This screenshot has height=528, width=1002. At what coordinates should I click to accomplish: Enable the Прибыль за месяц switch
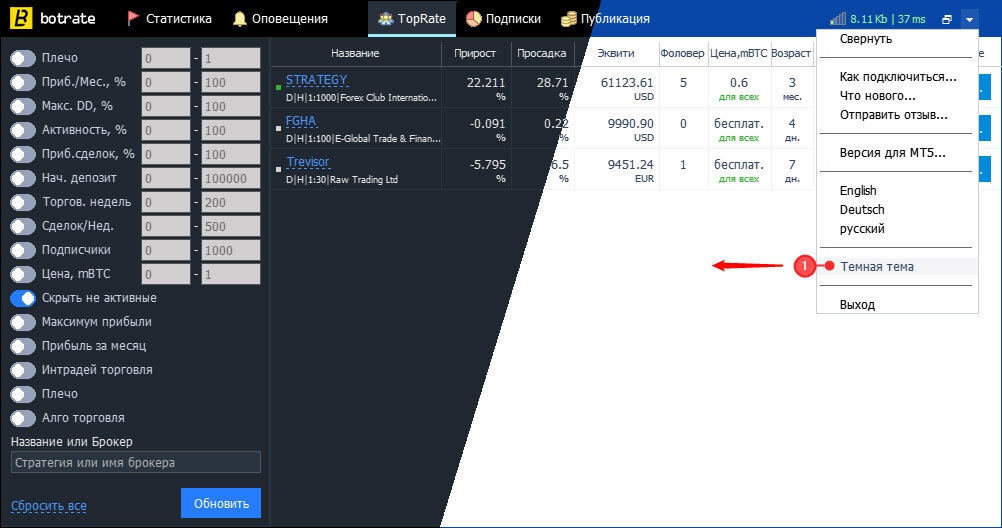click(x=23, y=346)
